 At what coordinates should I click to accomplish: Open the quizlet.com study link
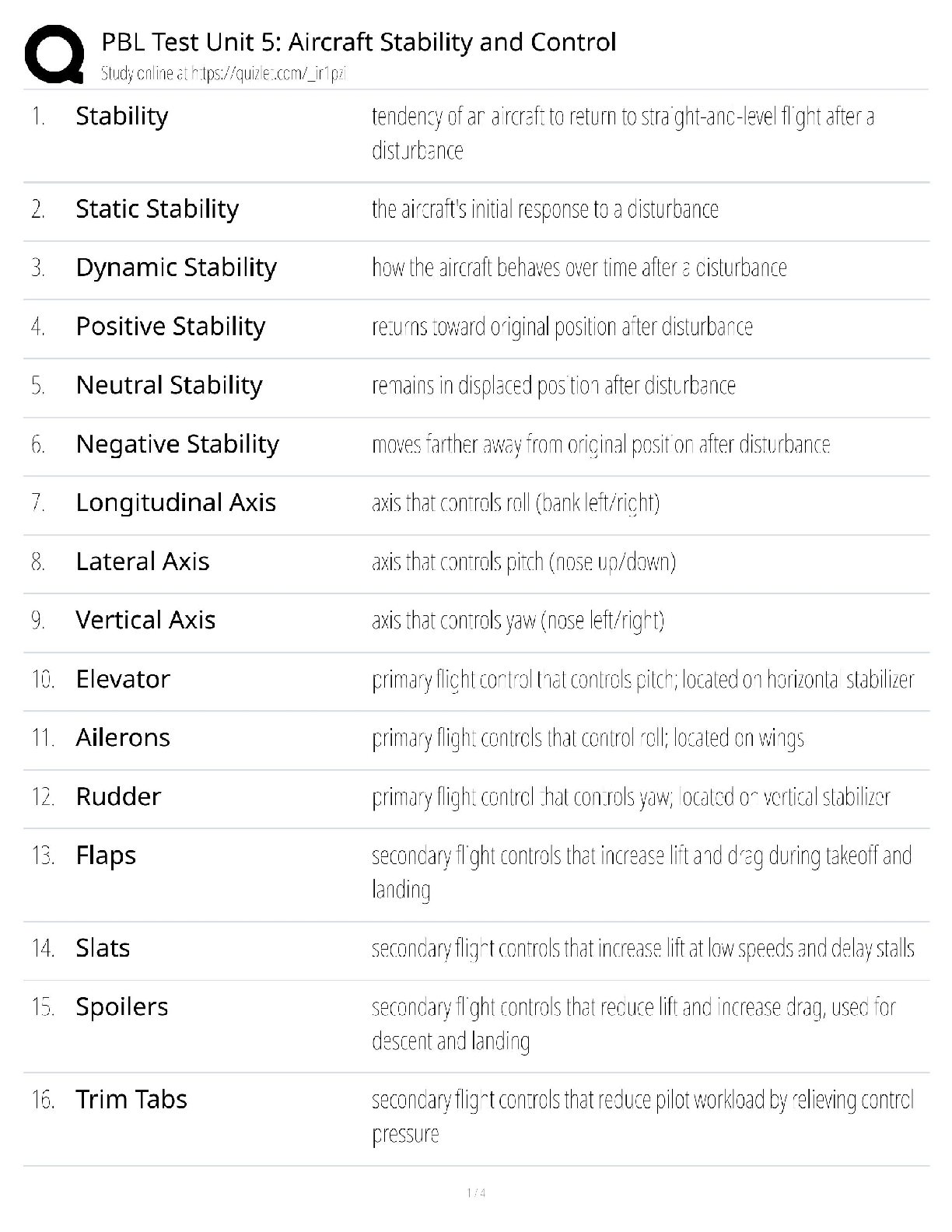pyautogui.click(x=267, y=74)
